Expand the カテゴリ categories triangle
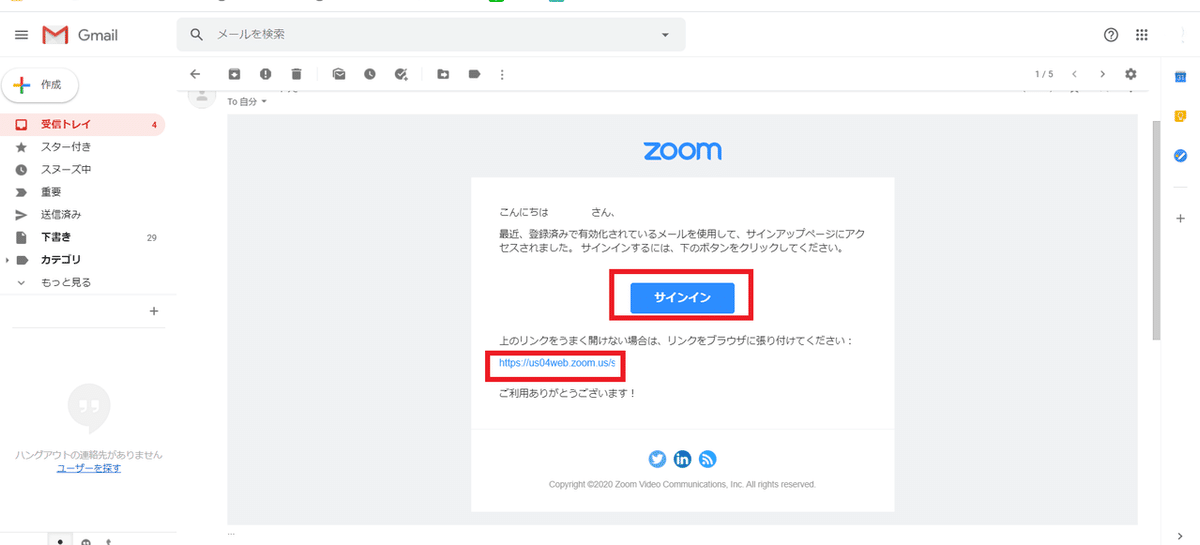The height and width of the screenshot is (545, 1200). tap(8, 260)
